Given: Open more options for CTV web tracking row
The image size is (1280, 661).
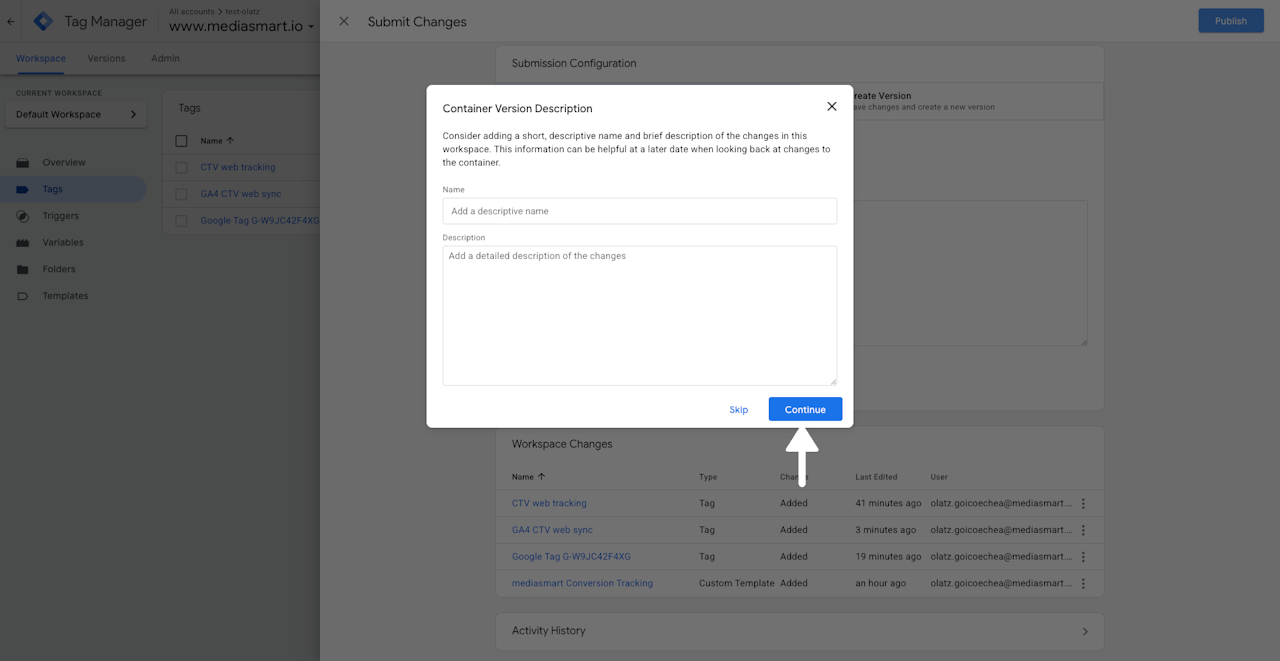Looking at the screenshot, I should (1083, 504).
